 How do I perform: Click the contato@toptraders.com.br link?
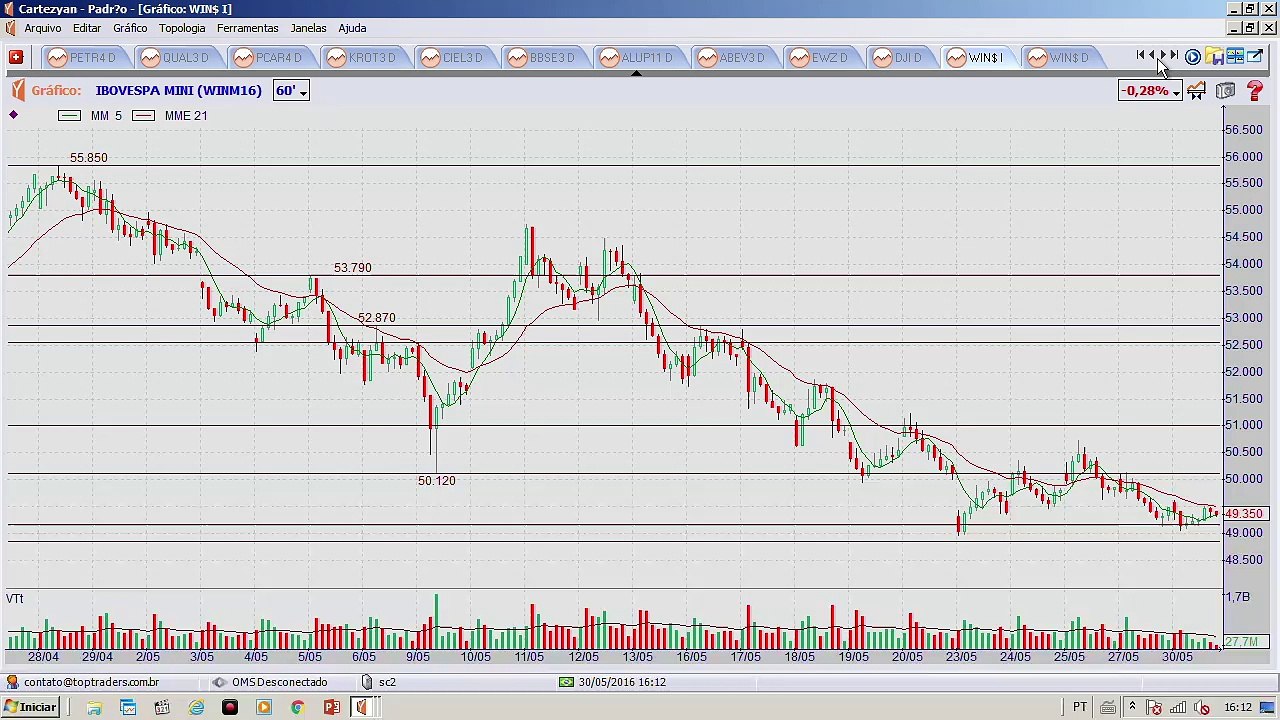[x=91, y=682]
